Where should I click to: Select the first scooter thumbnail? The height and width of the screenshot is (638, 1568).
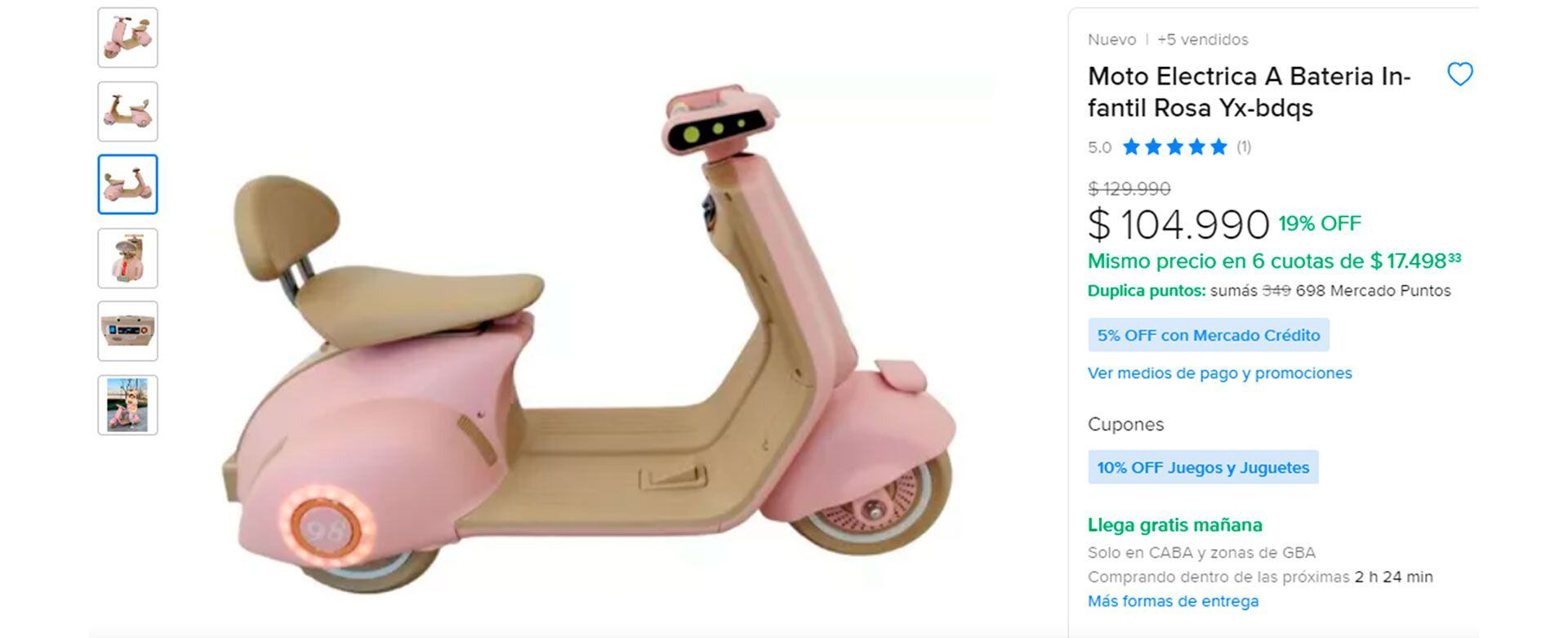click(127, 38)
